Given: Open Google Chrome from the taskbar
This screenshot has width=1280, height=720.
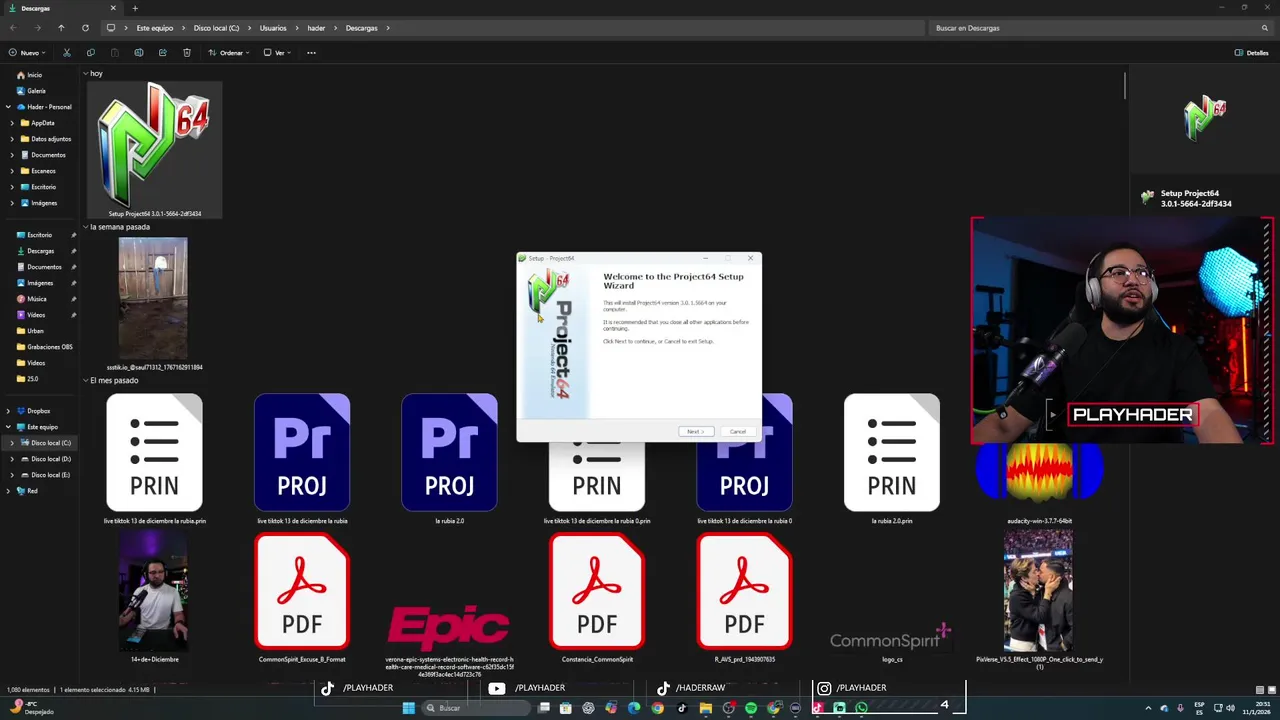Looking at the screenshot, I should [x=657, y=708].
